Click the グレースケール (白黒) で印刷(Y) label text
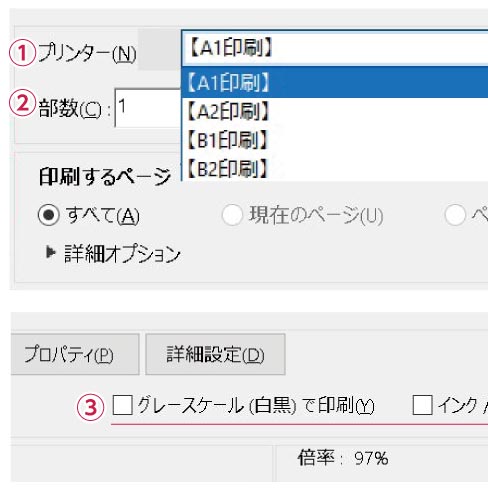 256,406
